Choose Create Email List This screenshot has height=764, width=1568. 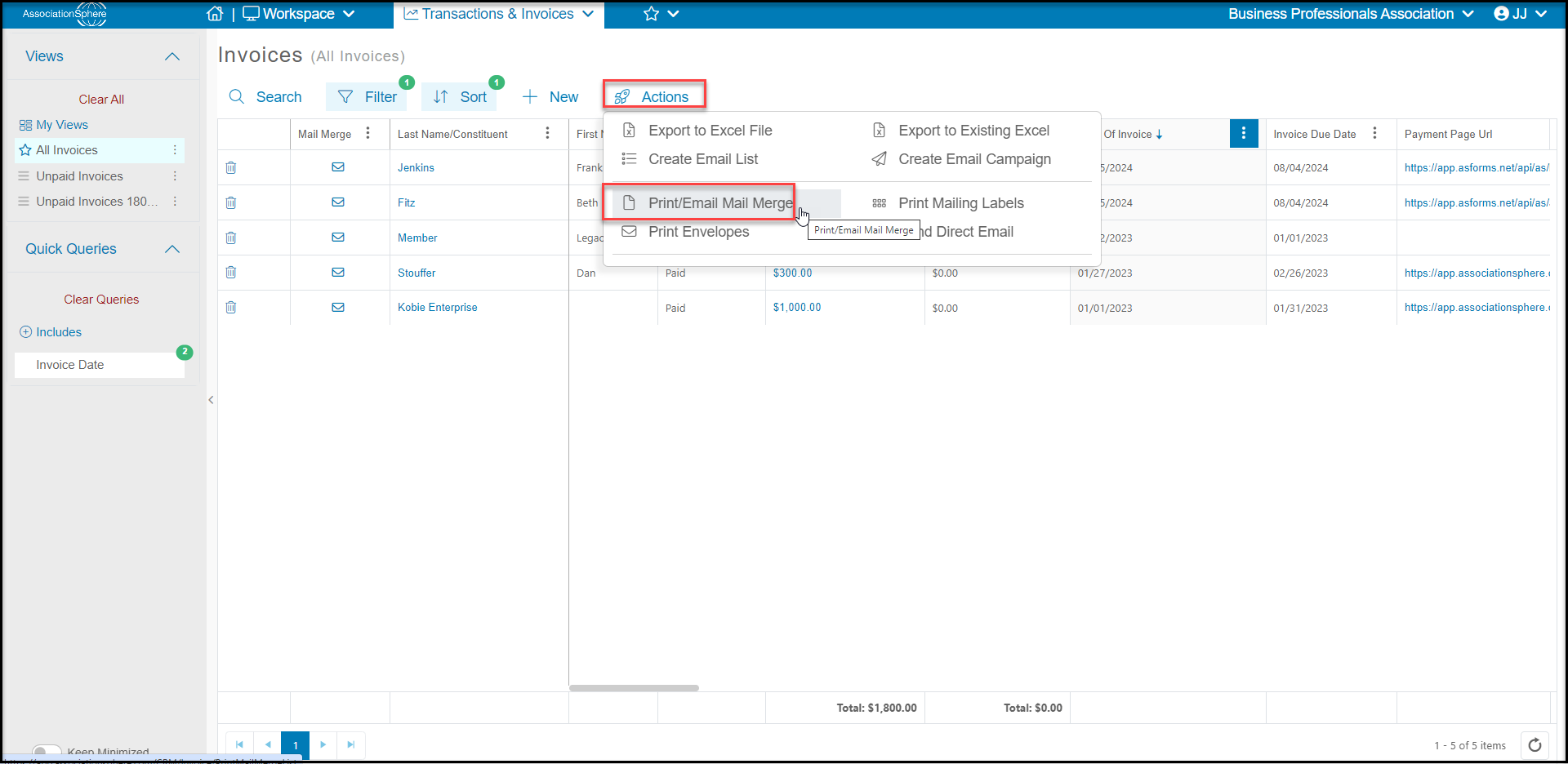click(691, 159)
